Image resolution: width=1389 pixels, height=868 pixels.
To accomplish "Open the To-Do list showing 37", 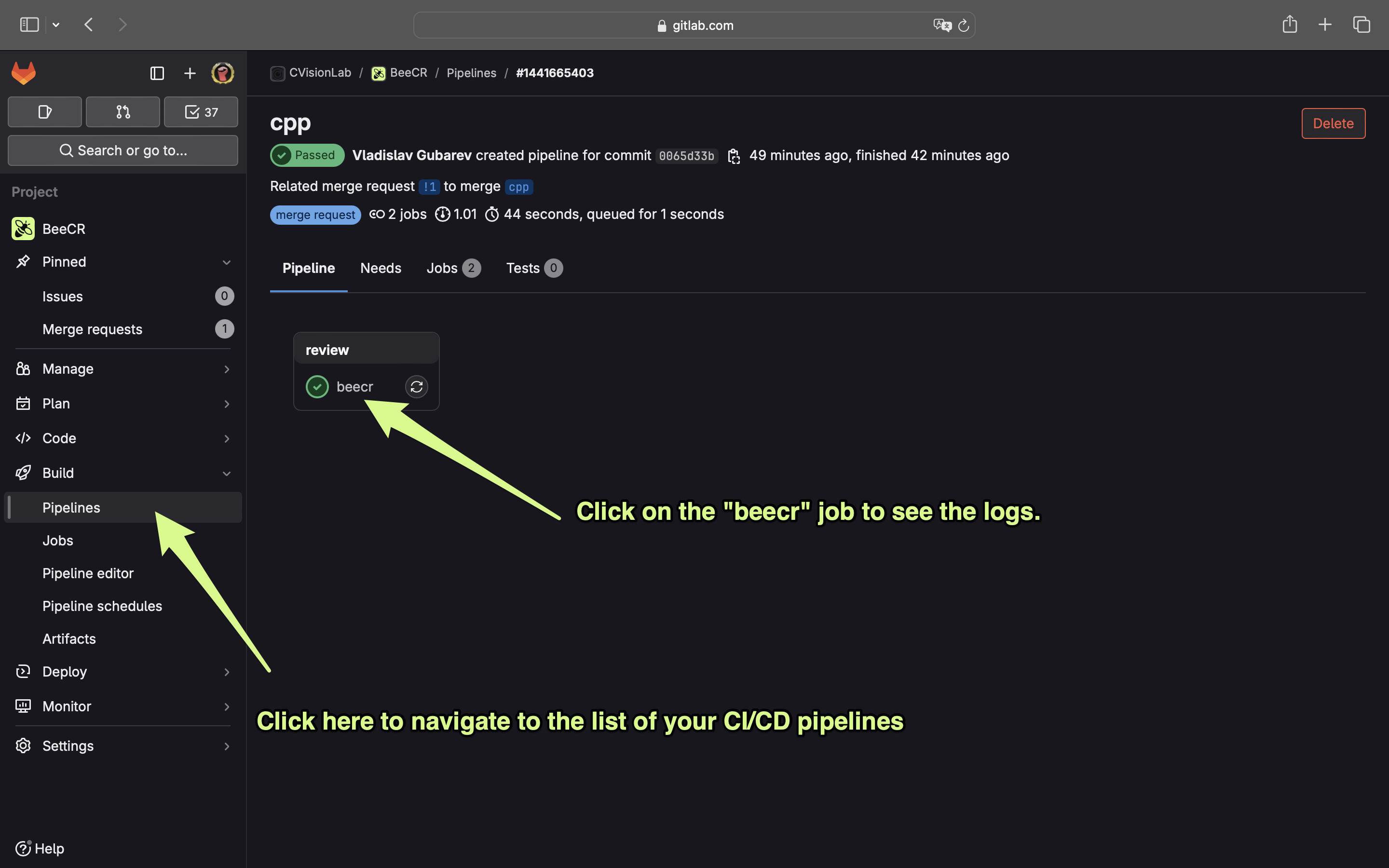I will click(x=201, y=112).
